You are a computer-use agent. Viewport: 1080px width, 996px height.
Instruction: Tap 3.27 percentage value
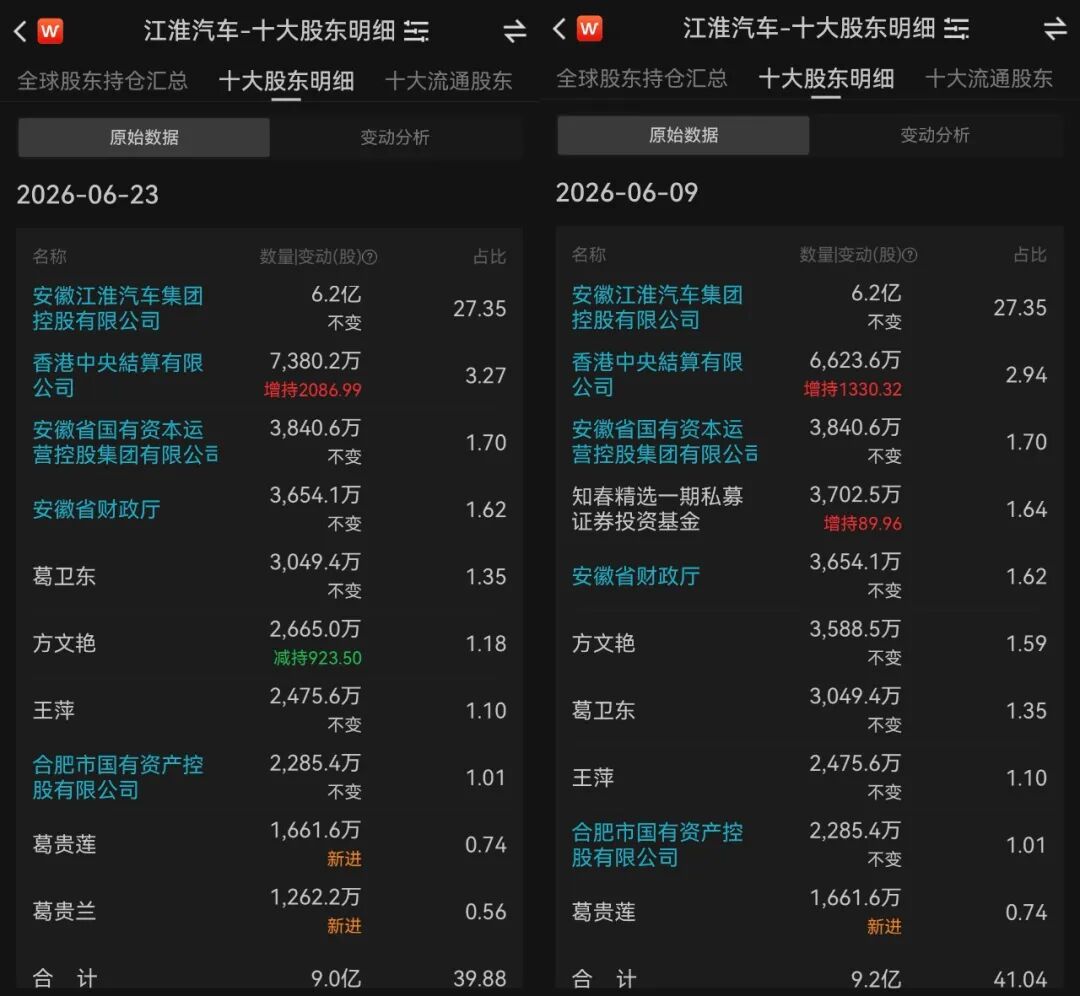(486, 375)
